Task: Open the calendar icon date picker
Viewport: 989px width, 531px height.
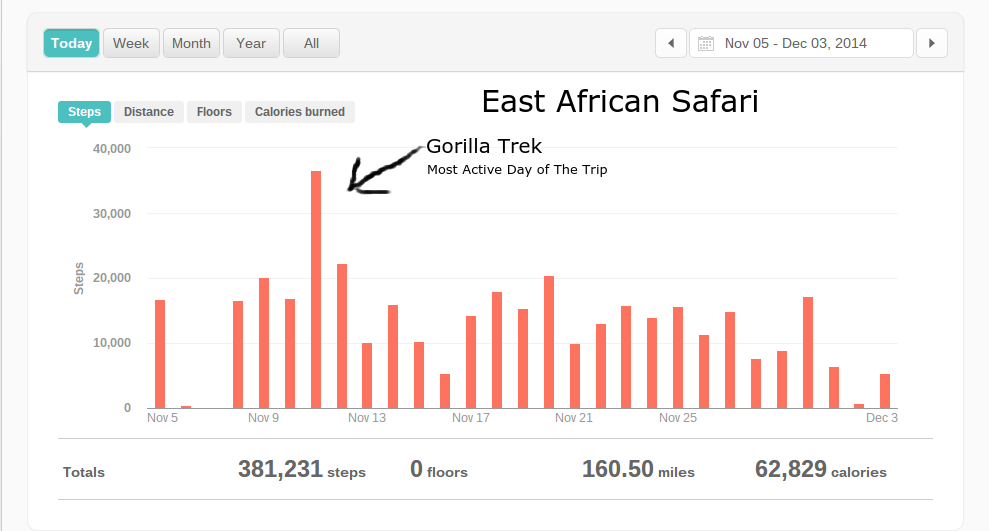Action: [x=706, y=43]
